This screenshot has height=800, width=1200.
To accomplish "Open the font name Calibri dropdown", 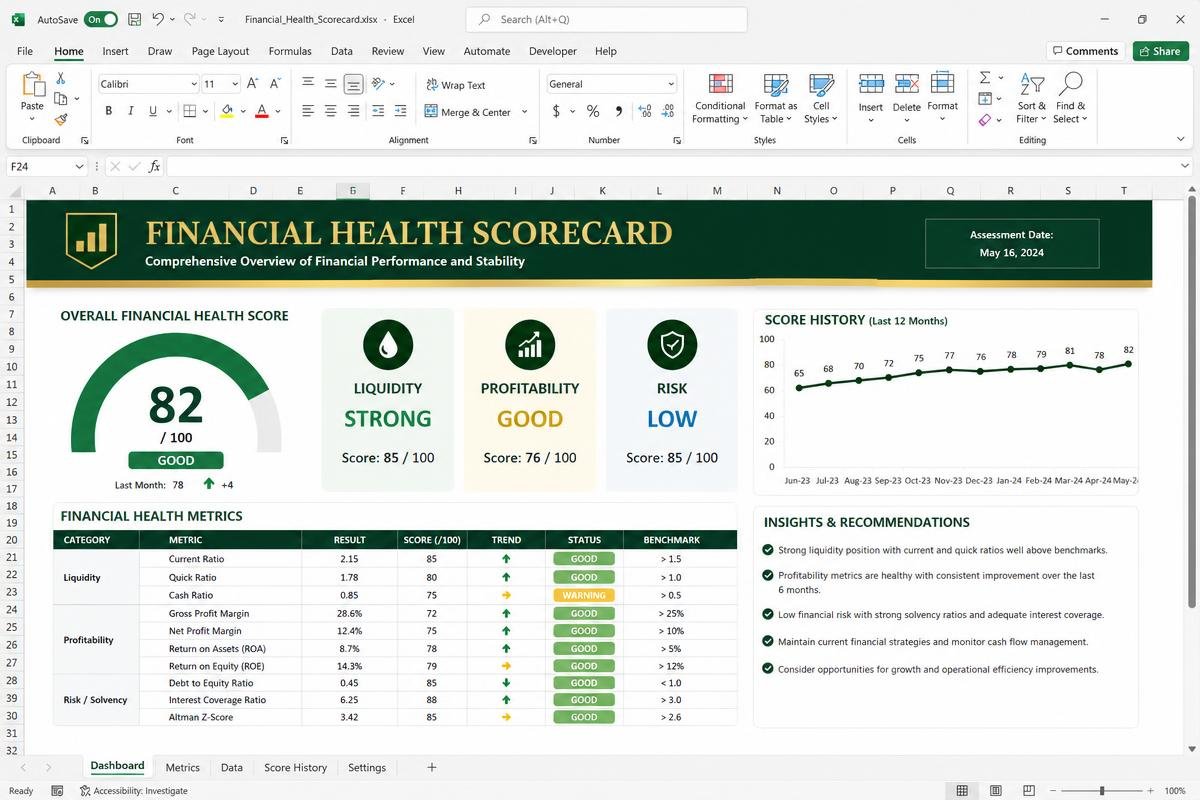I will pos(194,84).
